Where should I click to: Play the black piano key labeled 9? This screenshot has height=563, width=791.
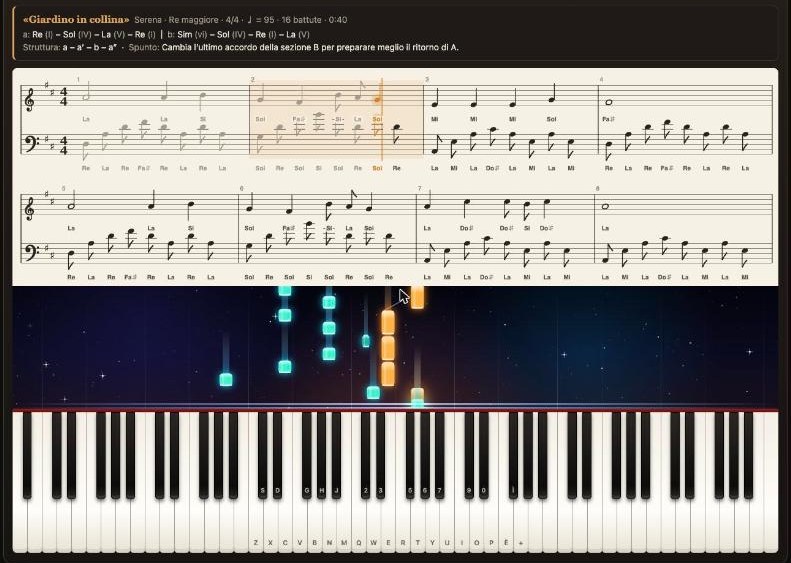[x=469, y=455]
